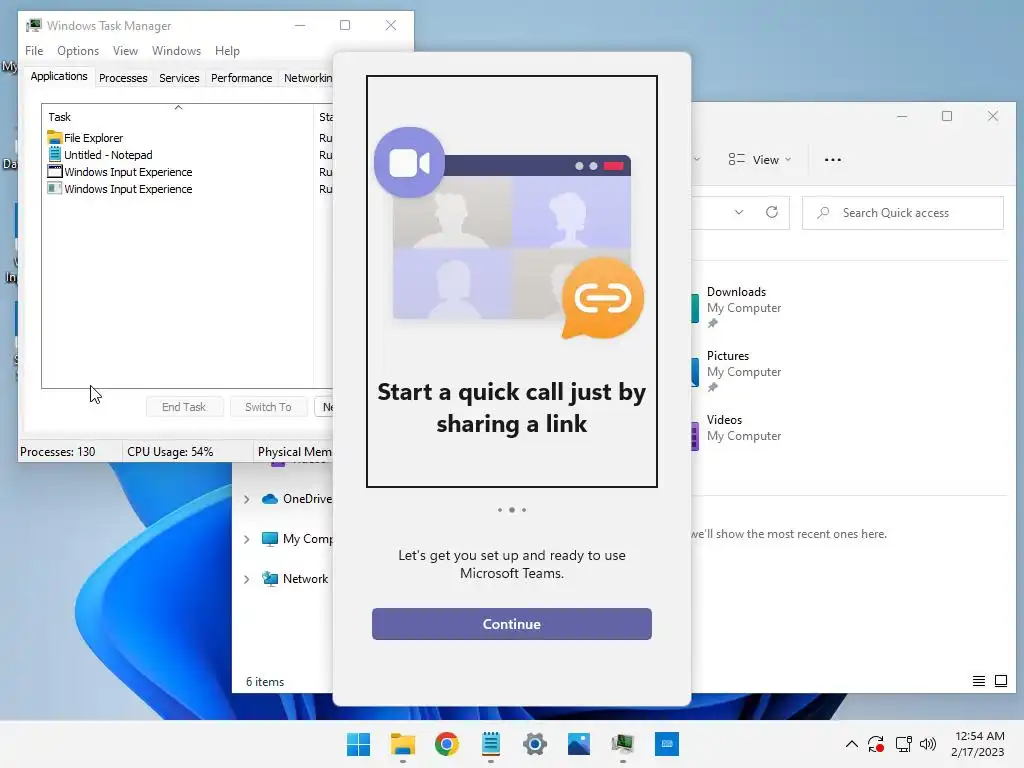The width and height of the screenshot is (1024, 768).
Task: Click the OneDrive cloud icon
Action: [x=270, y=499]
